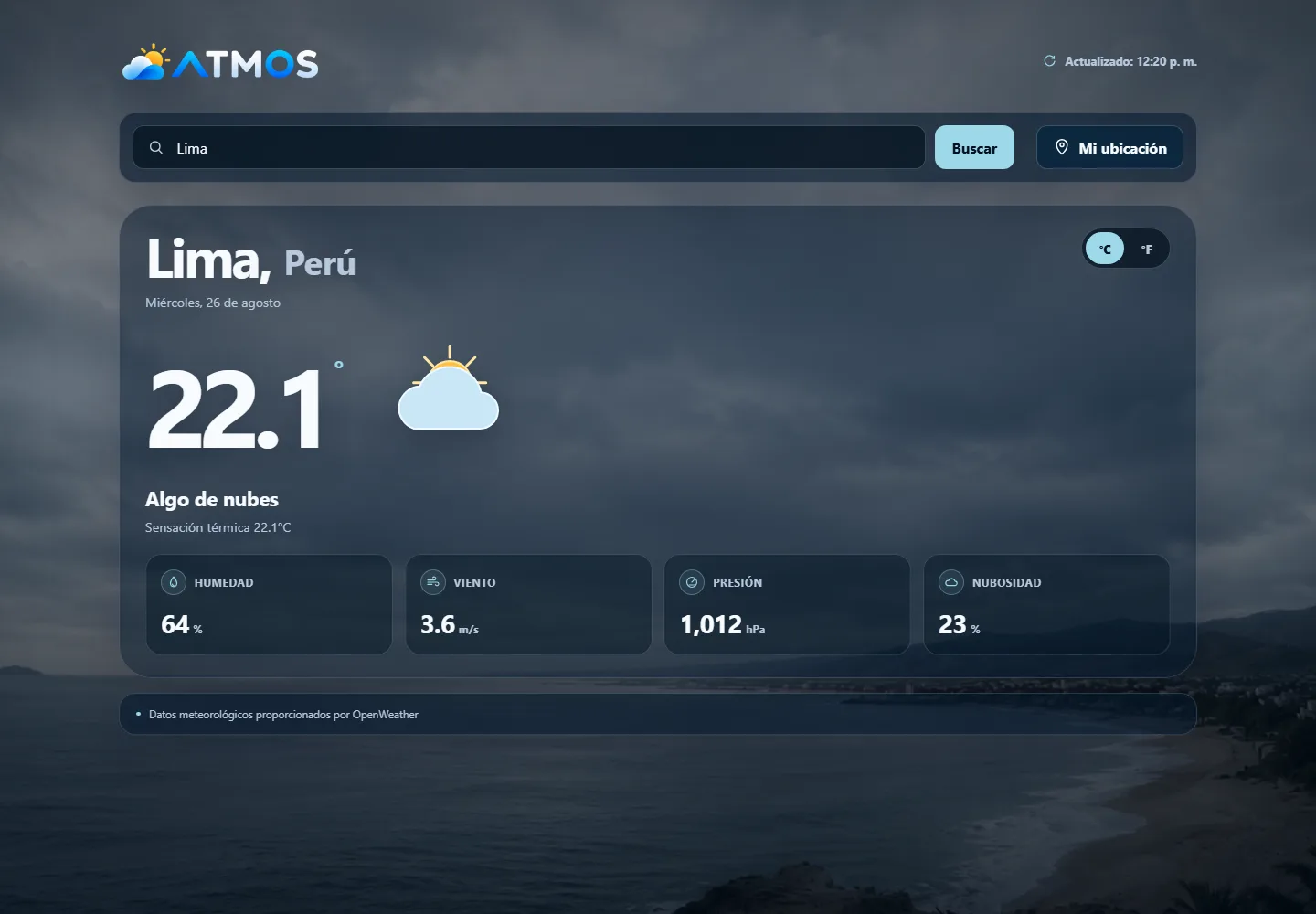
Task: Select the °C unit option
Action: 1105,249
